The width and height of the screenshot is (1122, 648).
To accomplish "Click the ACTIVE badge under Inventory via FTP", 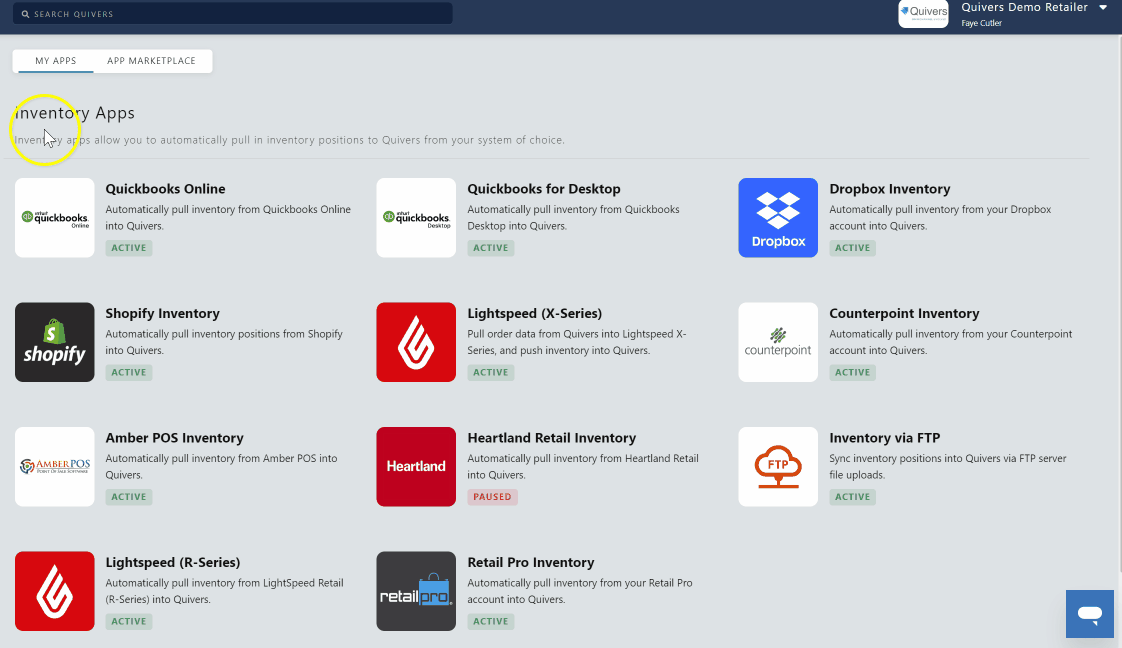I will tap(852, 496).
